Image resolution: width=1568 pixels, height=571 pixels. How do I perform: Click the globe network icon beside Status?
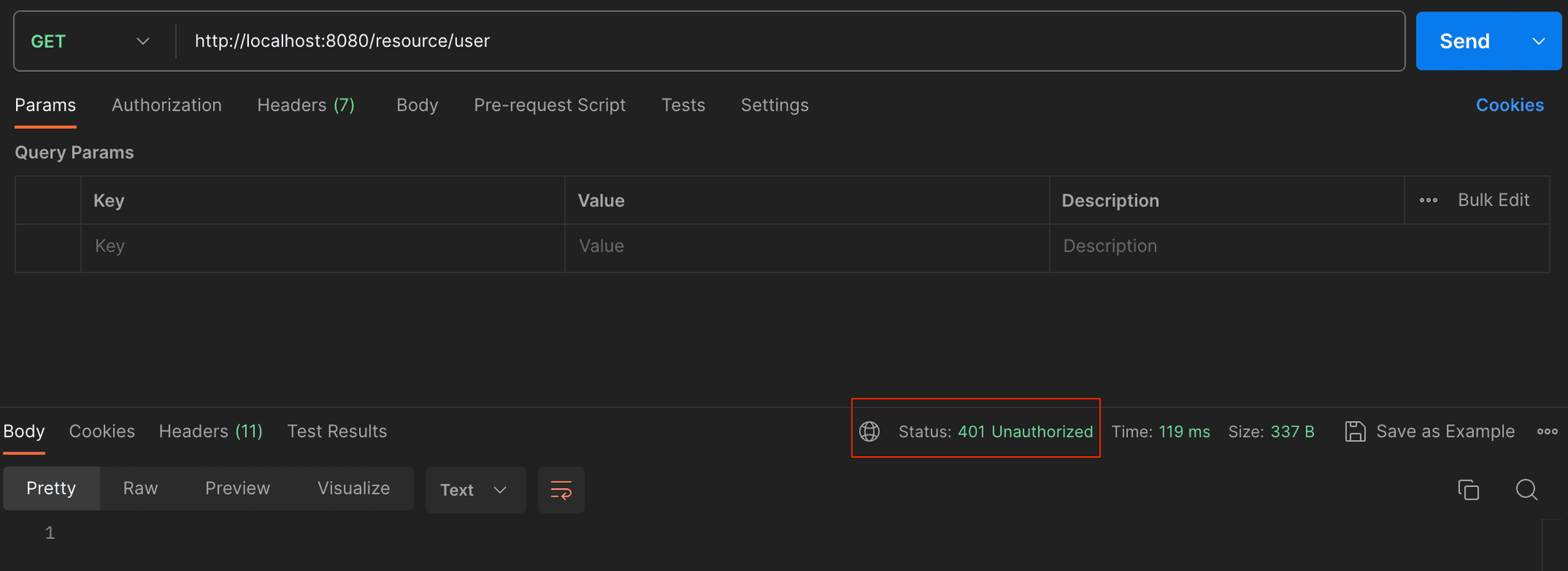[x=869, y=432]
